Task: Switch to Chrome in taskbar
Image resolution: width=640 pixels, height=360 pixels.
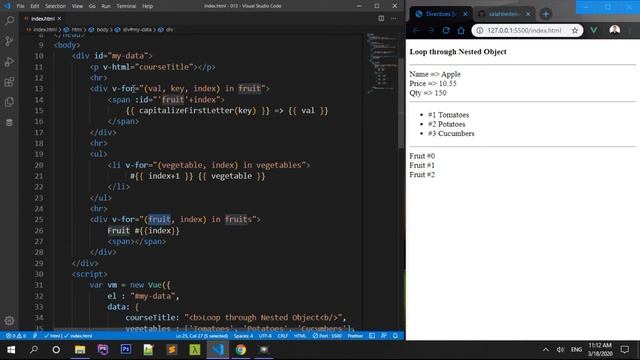Action: tap(241, 350)
